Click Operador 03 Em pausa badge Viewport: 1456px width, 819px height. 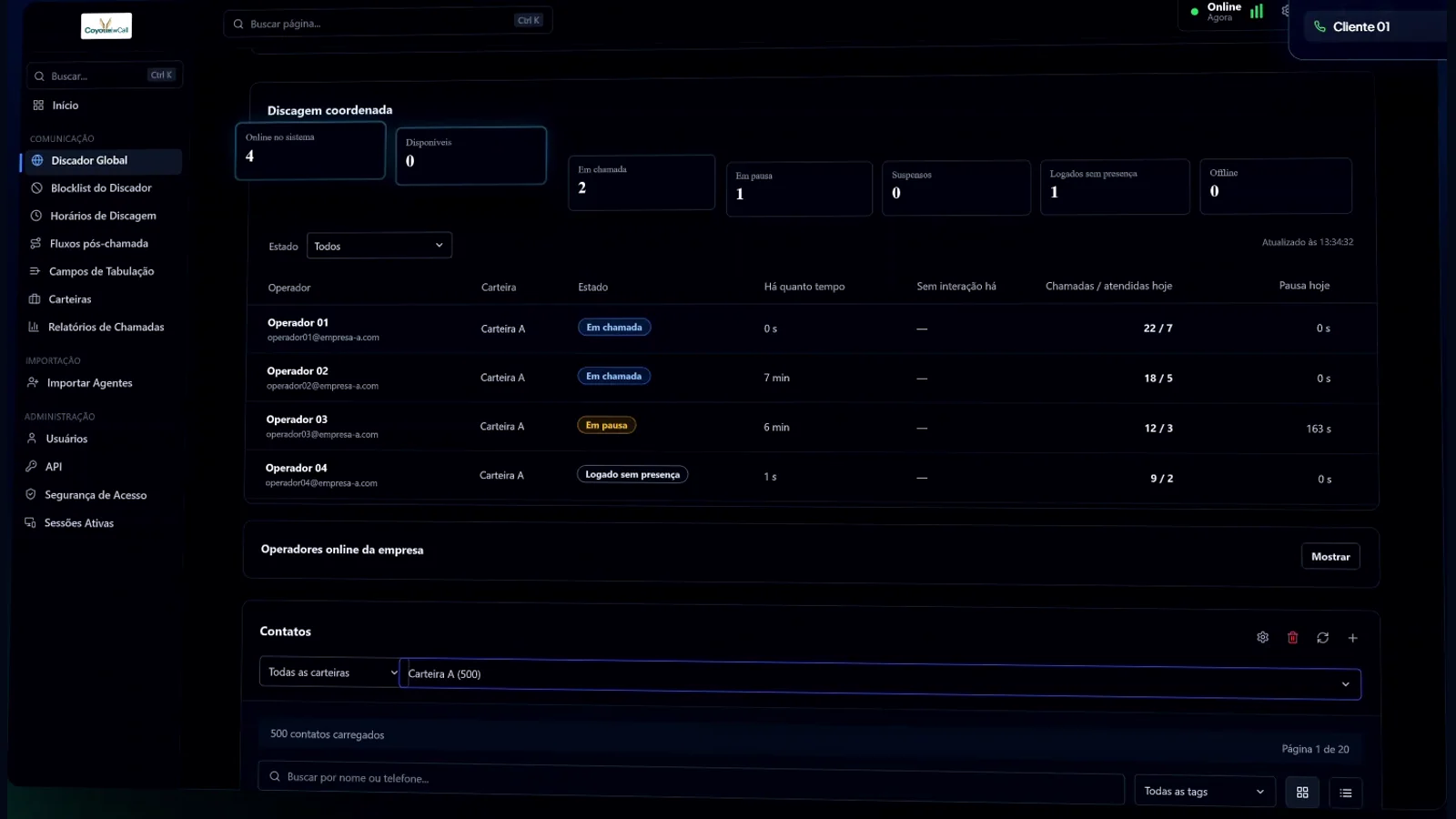[x=606, y=425]
